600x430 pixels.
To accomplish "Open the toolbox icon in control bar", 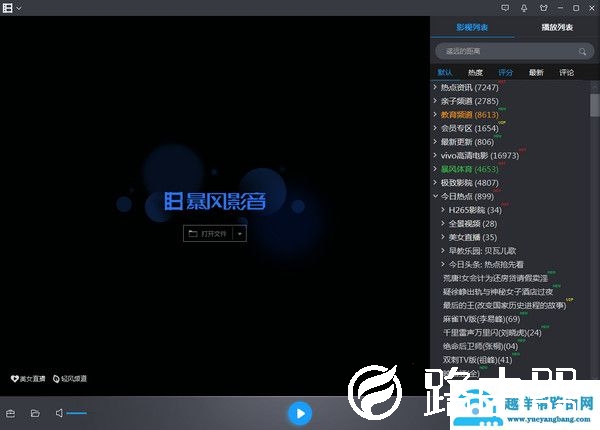I will [x=10, y=413].
